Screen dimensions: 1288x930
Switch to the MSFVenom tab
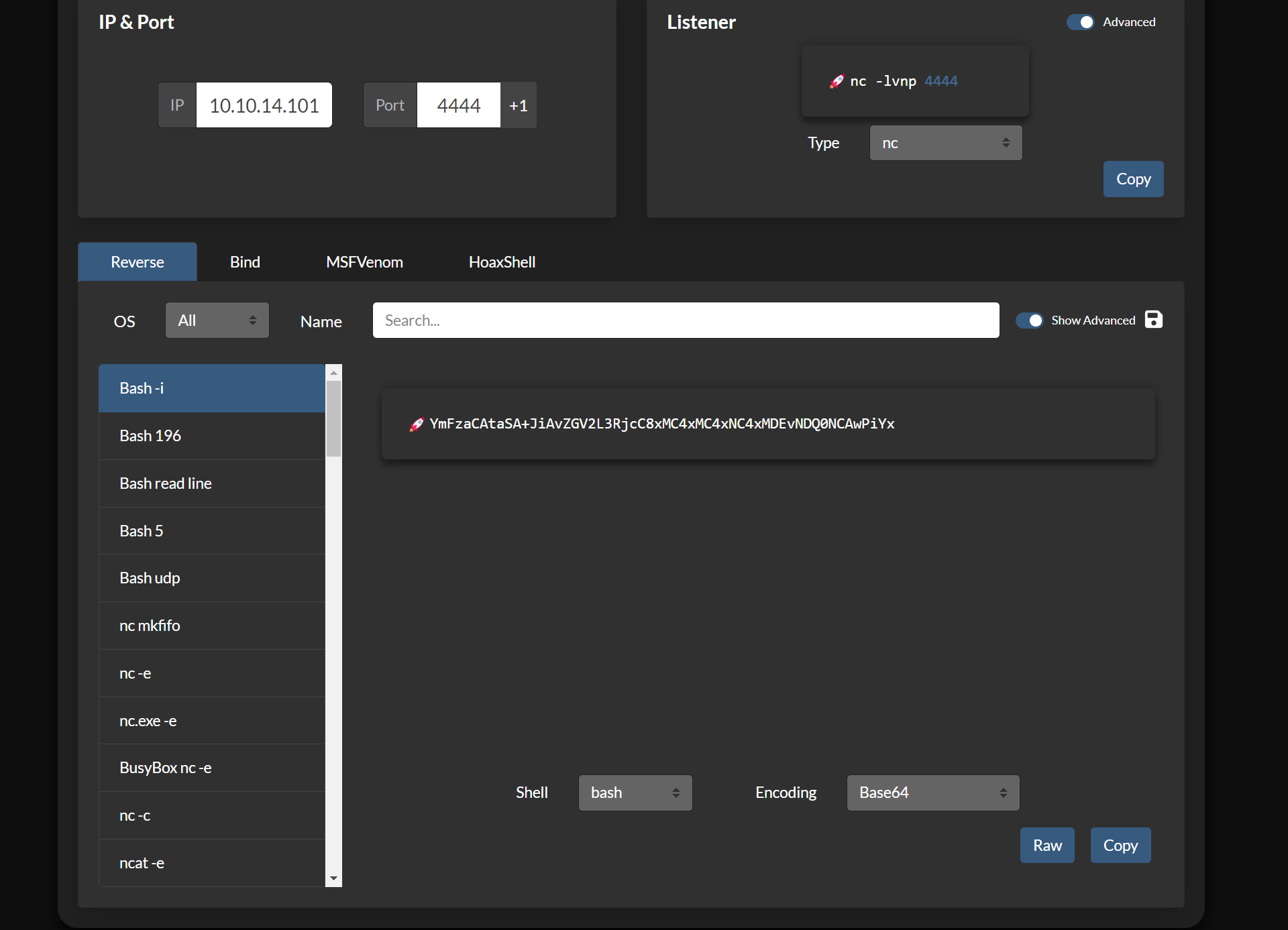click(x=364, y=262)
